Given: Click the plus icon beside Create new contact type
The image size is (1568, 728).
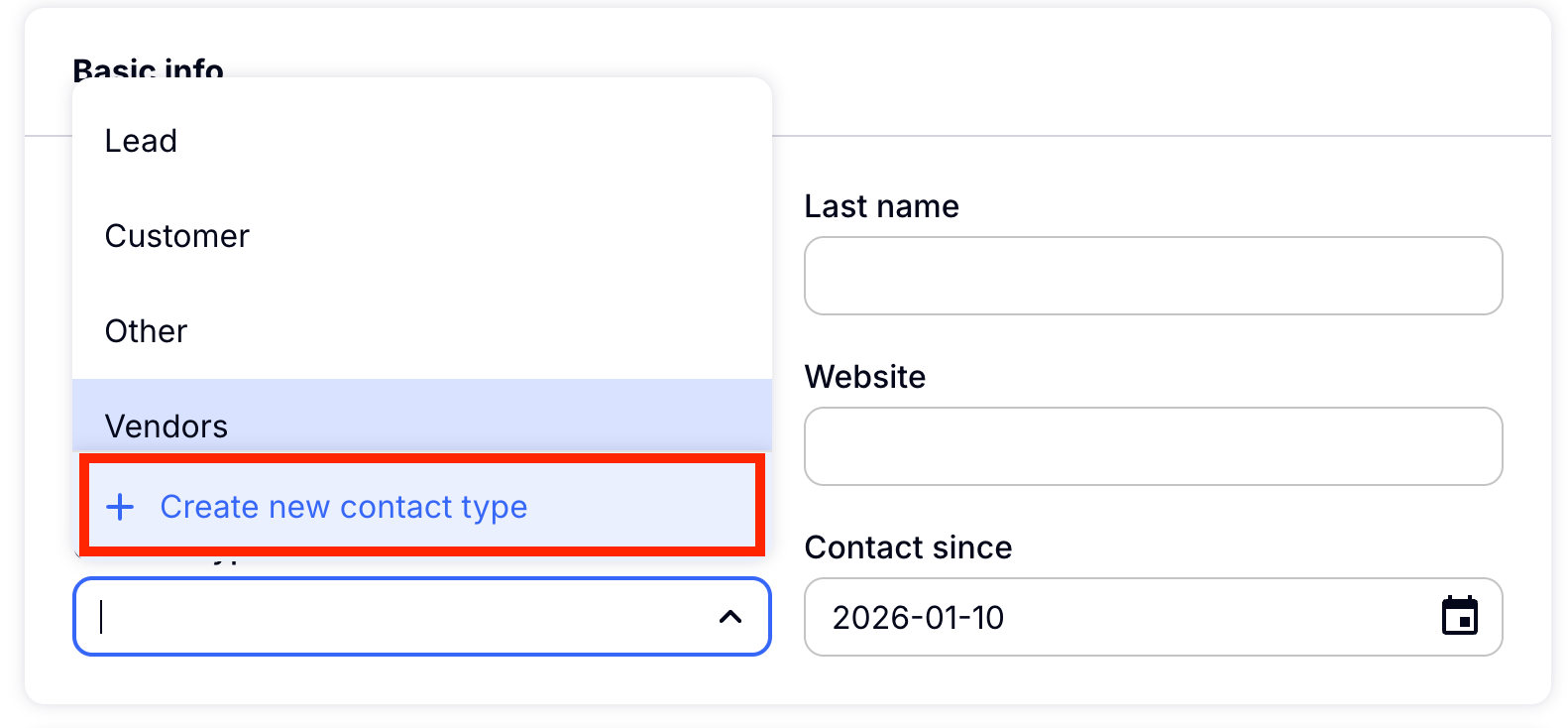Looking at the screenshot, I should pos(120,507).
